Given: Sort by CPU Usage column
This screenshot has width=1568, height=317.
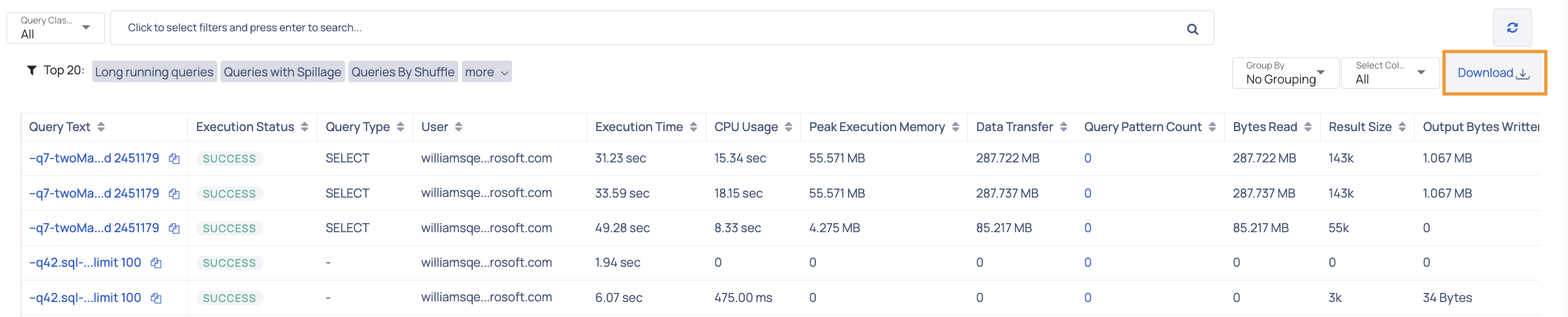Looking at the screenshot, I should (789, 127).
